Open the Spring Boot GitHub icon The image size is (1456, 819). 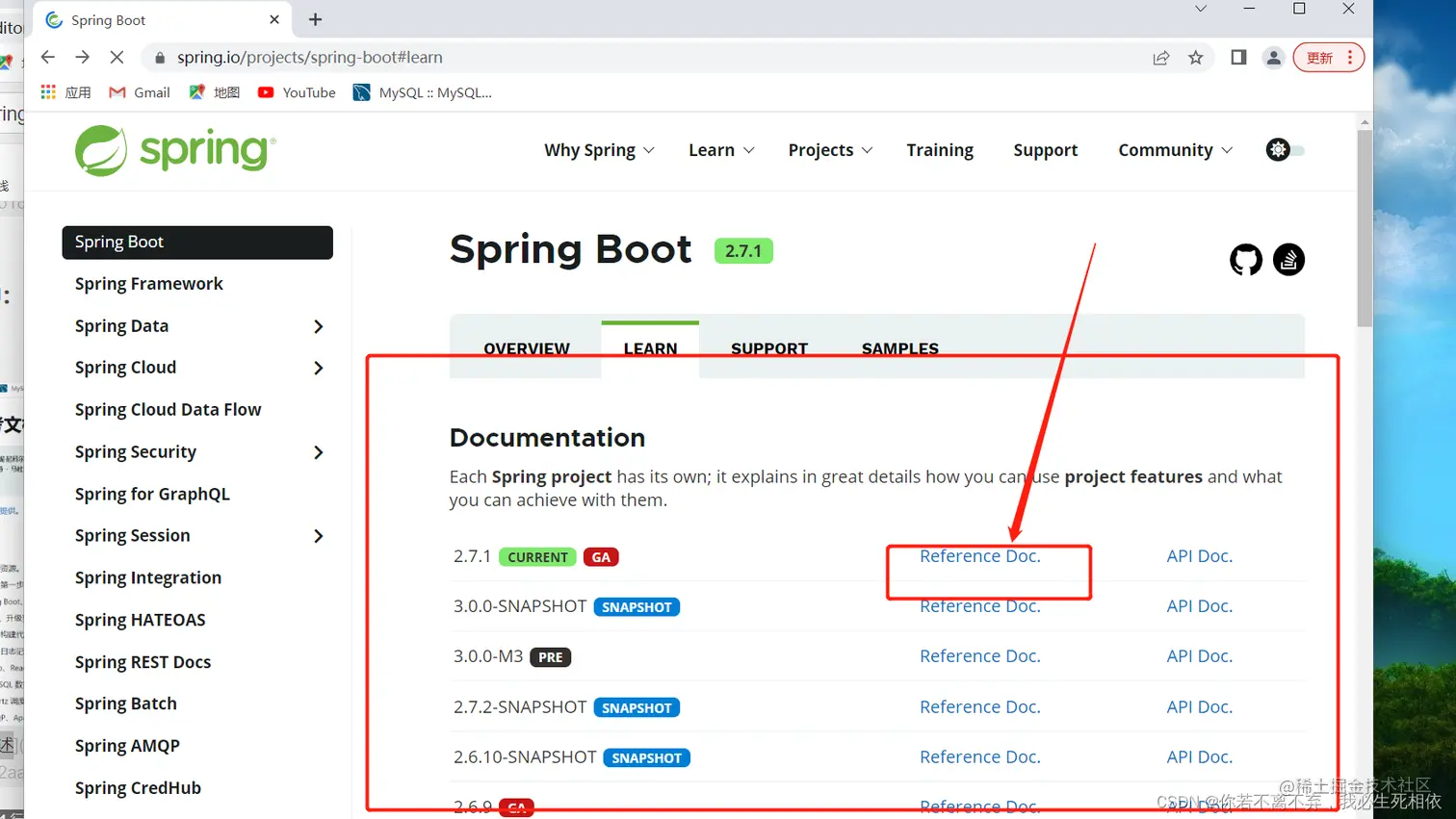pos(1245,259)
